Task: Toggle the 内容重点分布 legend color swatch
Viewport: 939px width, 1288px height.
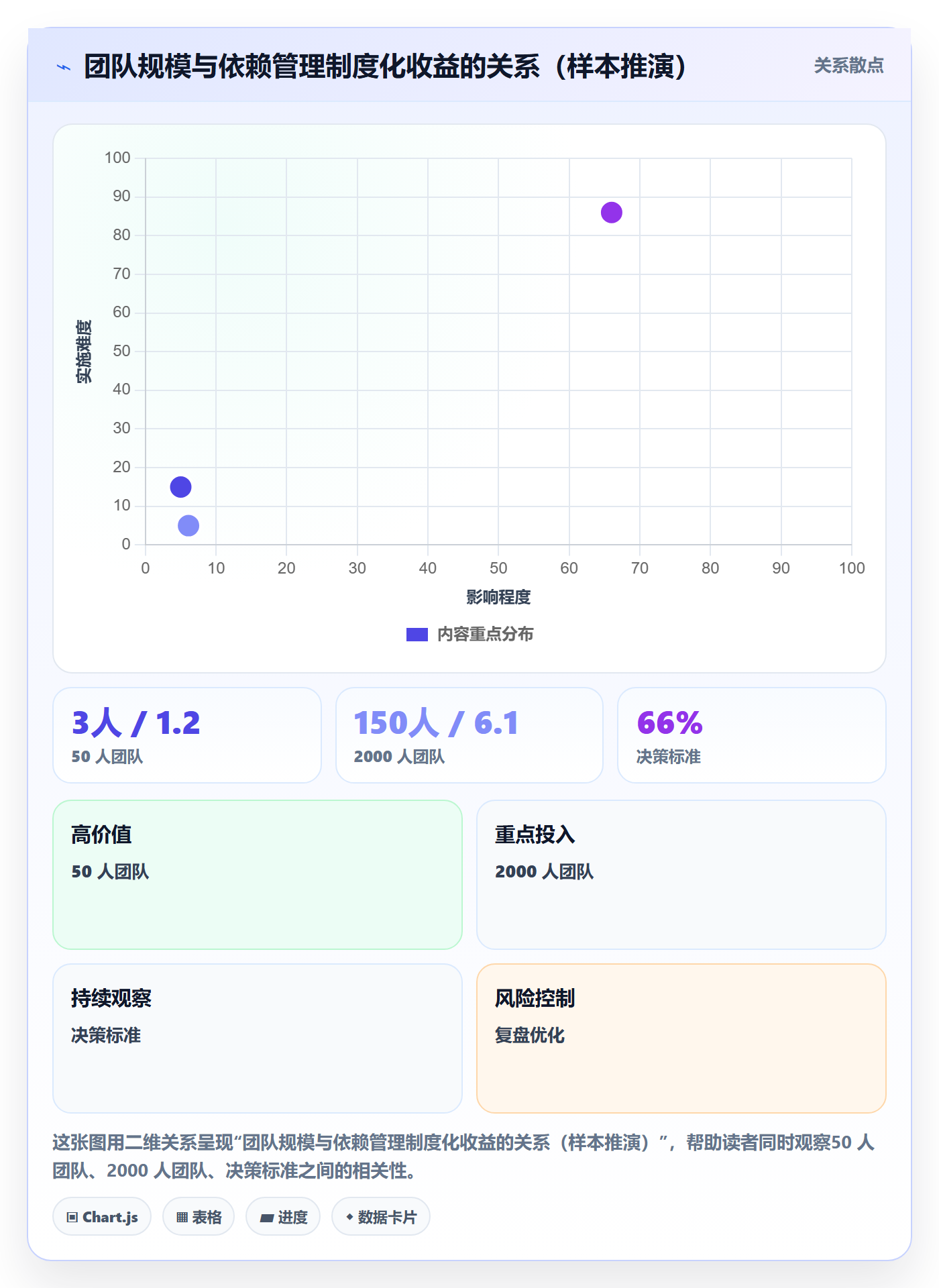Action: click(417, 635)
